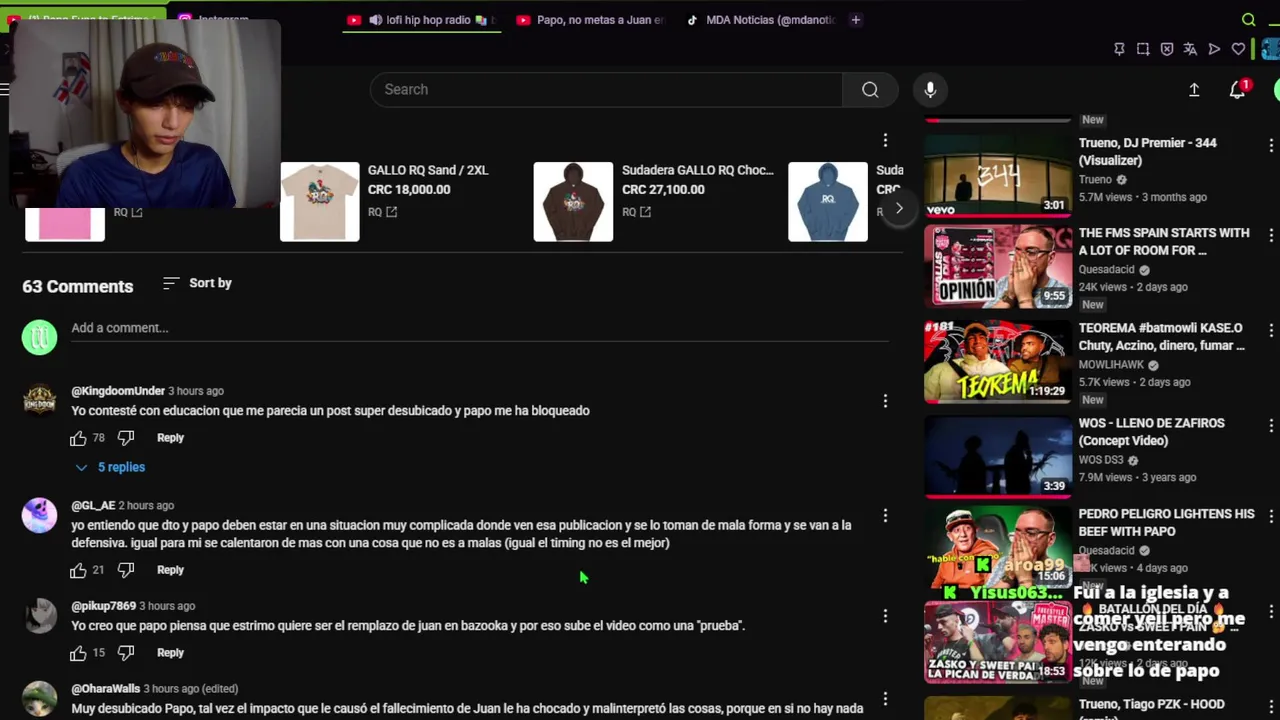This screenshot has width=1280, height=720.
Task: Play Trueno DJ Premier 344 video thumbnail
Action: tap(997, 176)
